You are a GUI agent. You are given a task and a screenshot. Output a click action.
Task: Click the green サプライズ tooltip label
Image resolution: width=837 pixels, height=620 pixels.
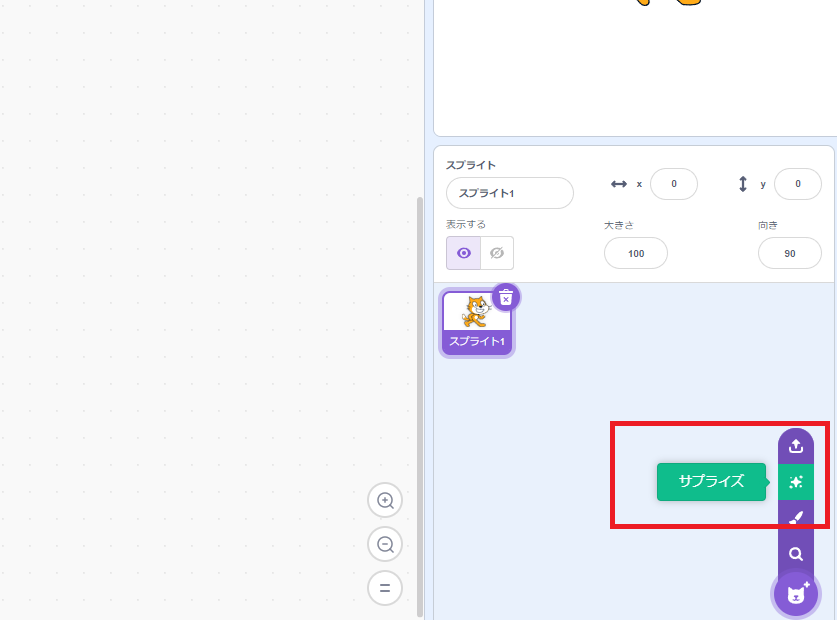click(x=711, y=481)
